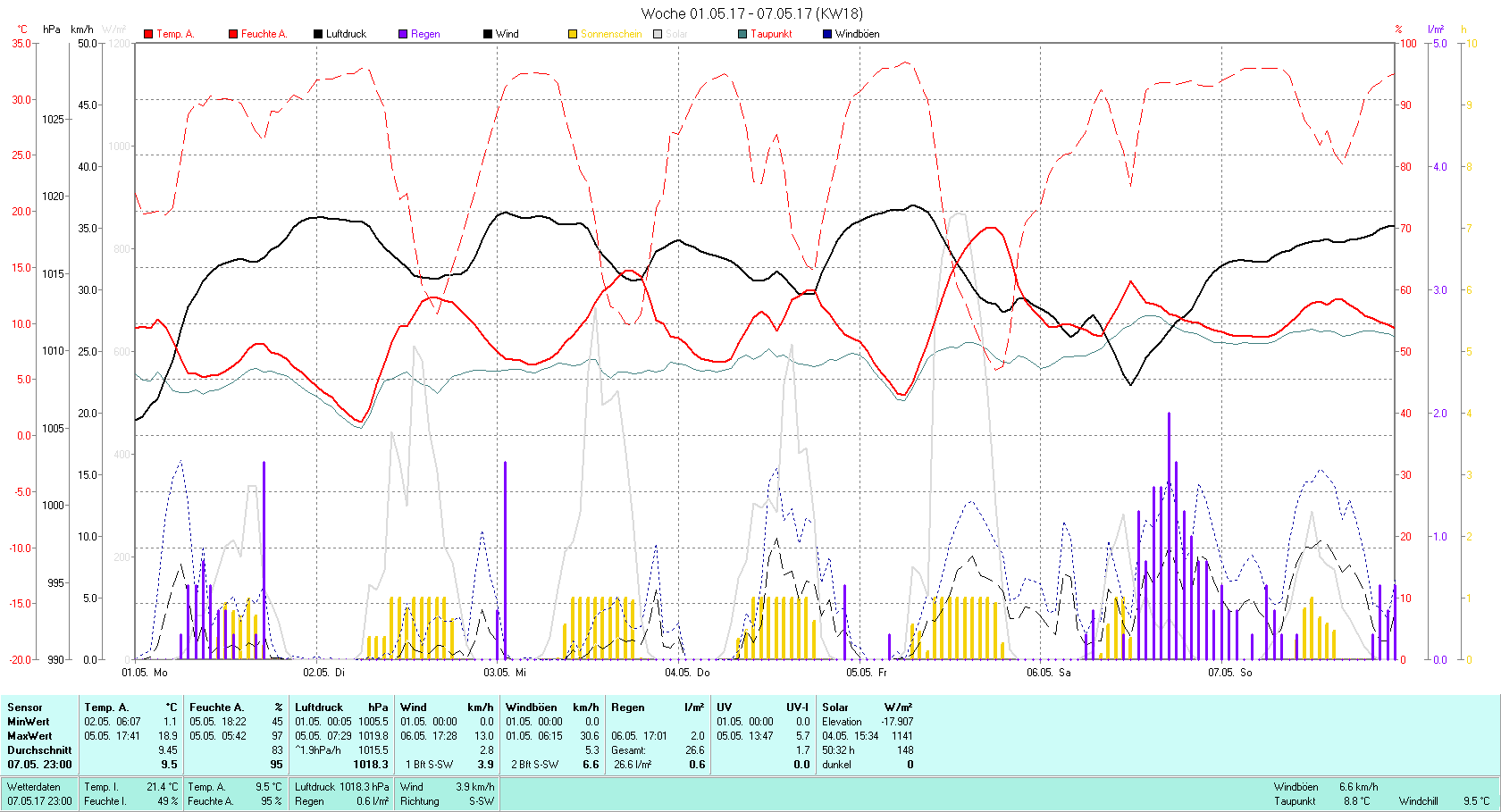Click the Gesamt rain total 26.6
This screenshot has height=812, width=1501.
[x=694, y=750]
